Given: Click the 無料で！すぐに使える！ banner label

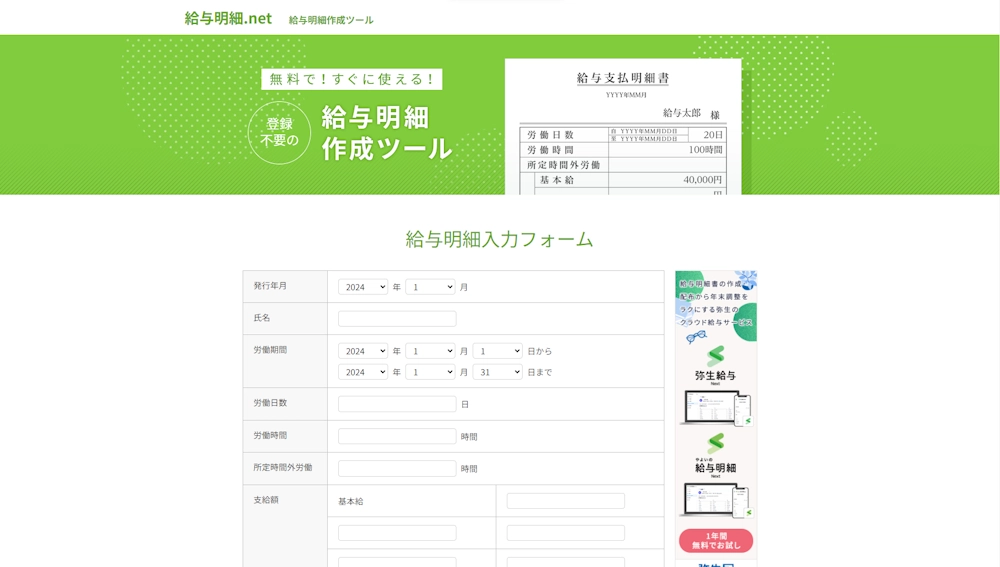Looking at the screenshot, I should tap(351, 79).
